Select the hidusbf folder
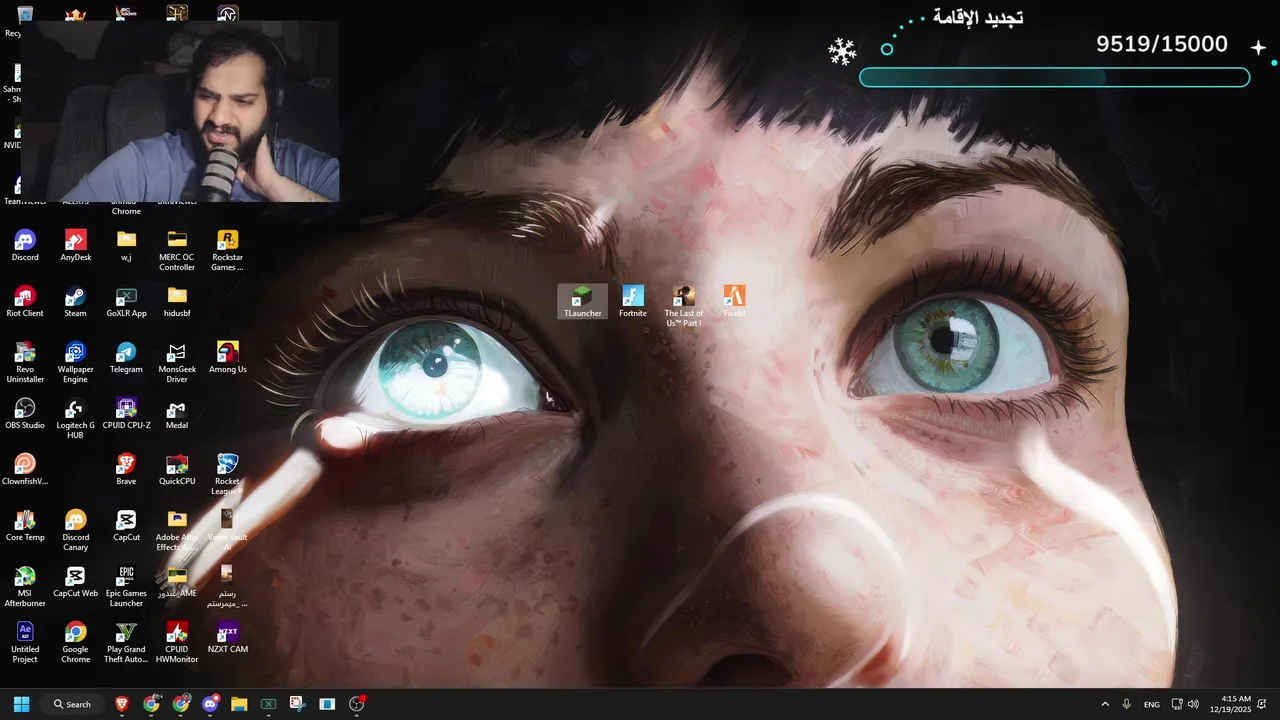Viewport: 1280px width, 720px height. (x=177, y=302)
